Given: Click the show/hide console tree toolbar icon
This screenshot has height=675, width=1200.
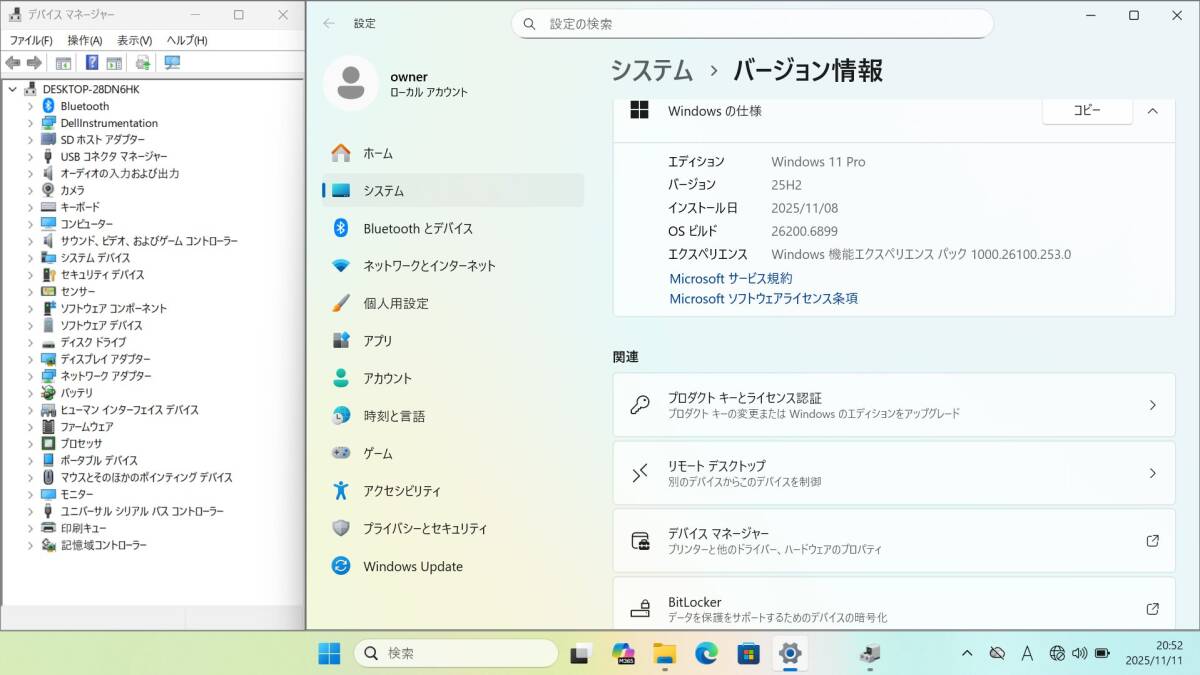Looking at the screenshot, I should (63, 63).
